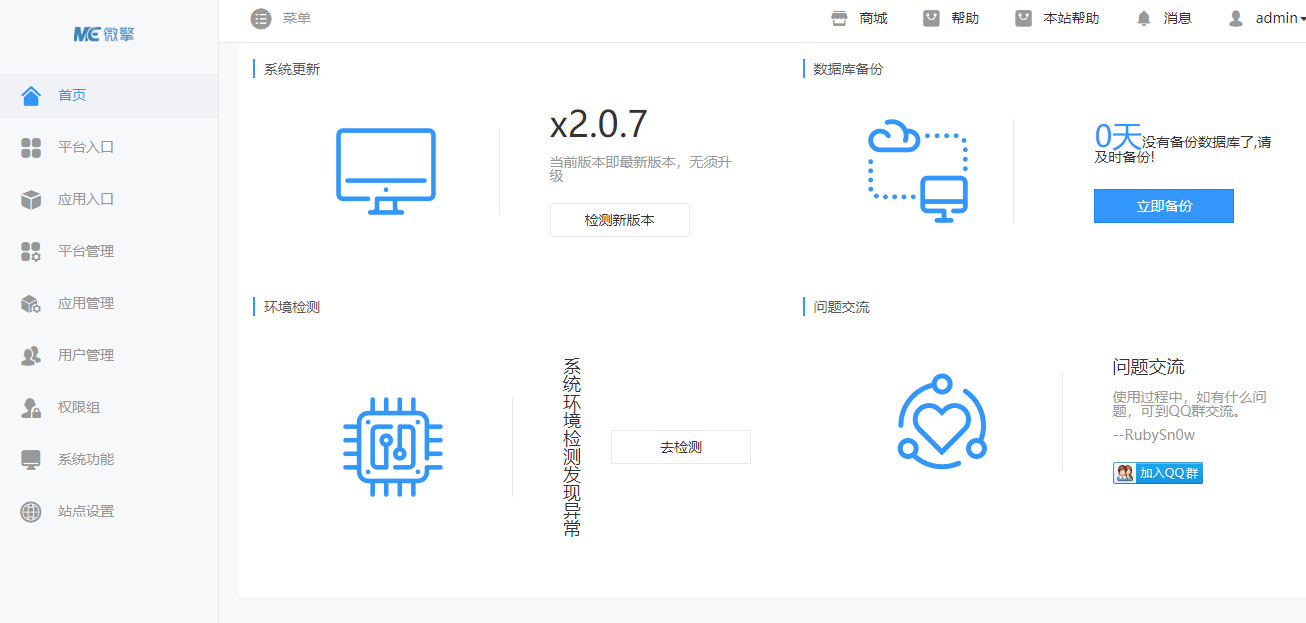Select 系统功能 in the sidebar
The image size is (1306, 623).
click(85, 459)
